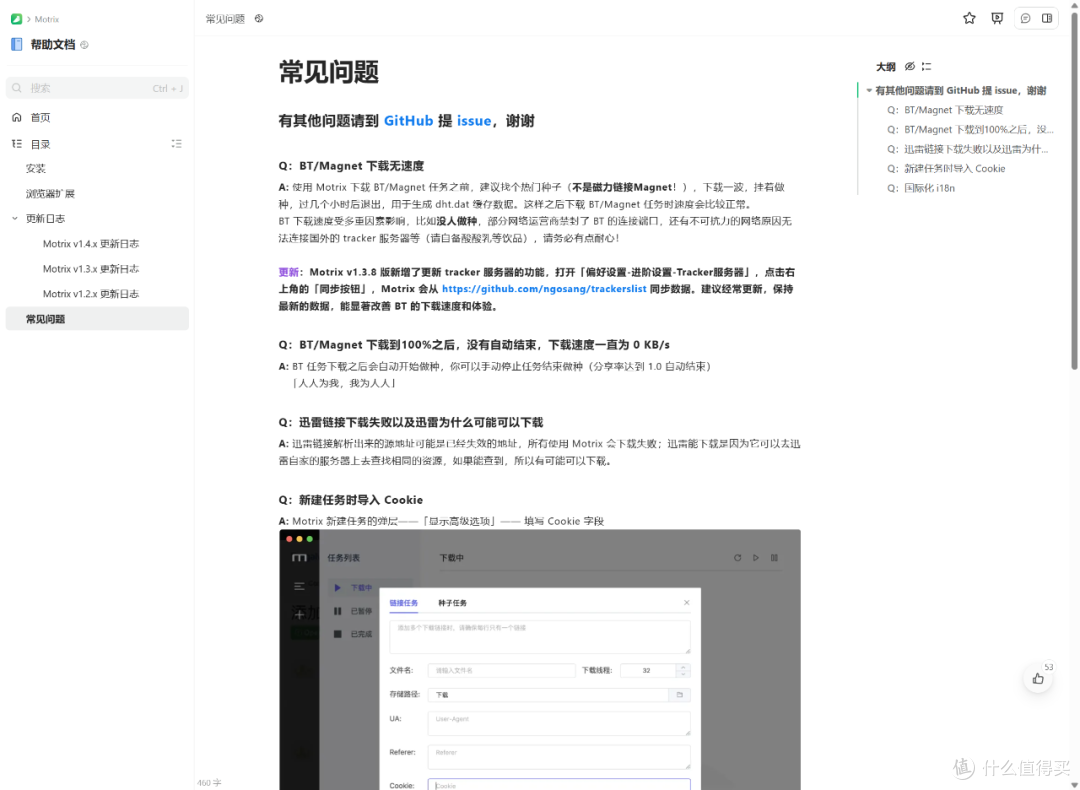Screen dimensions: 1080x790
Task: Click the dialog close X in screenshot
Action: (x=687, y=603)
